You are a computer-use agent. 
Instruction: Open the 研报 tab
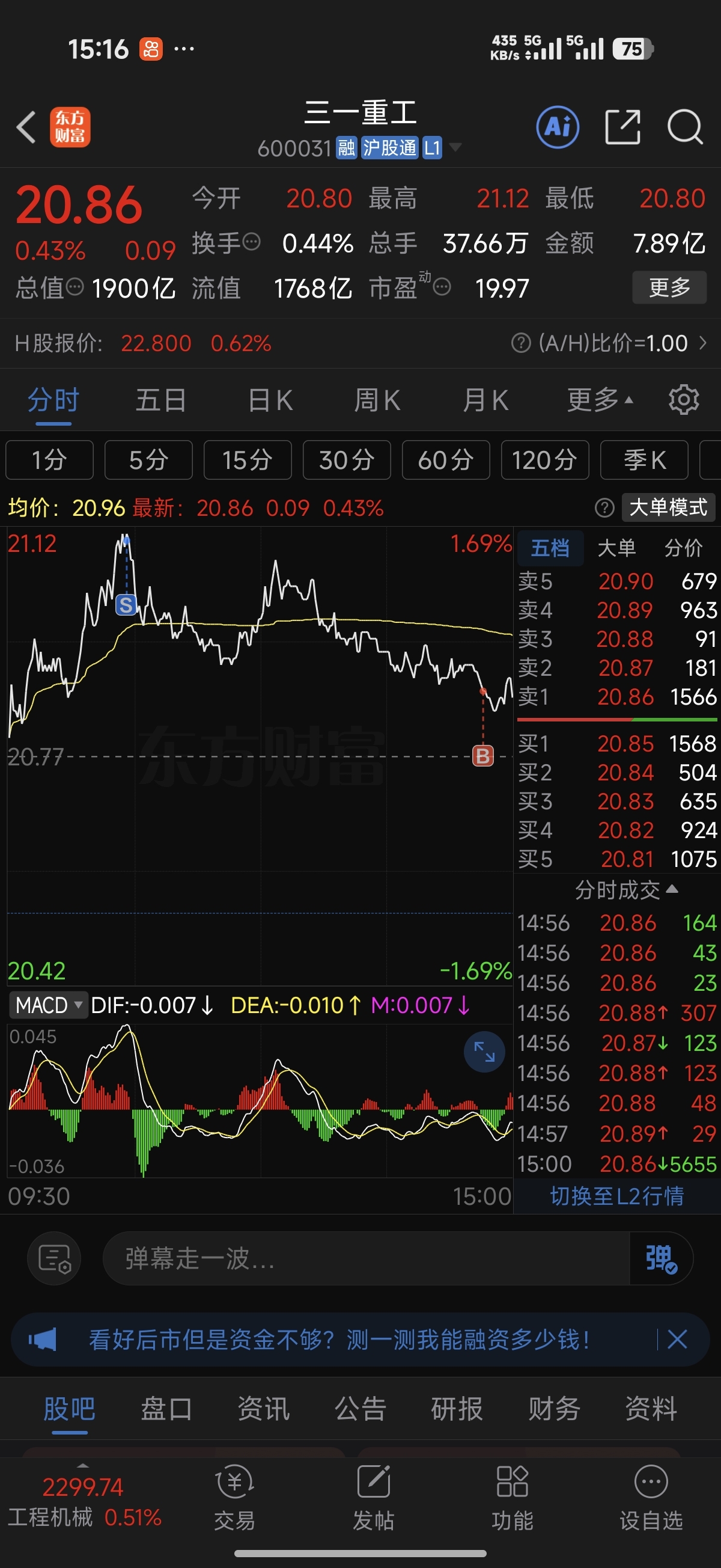coord(457,1409)
